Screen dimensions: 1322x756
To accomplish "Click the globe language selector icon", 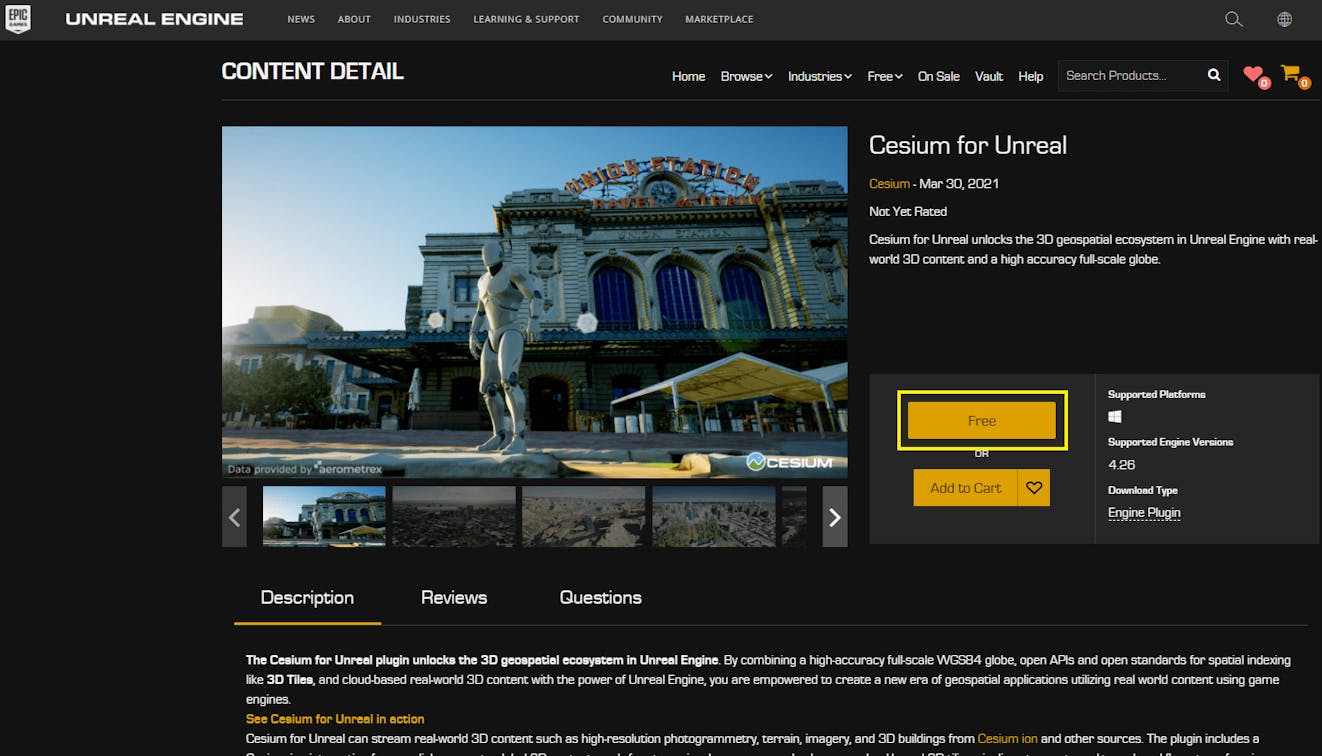I will click(x=1285, y=19).
